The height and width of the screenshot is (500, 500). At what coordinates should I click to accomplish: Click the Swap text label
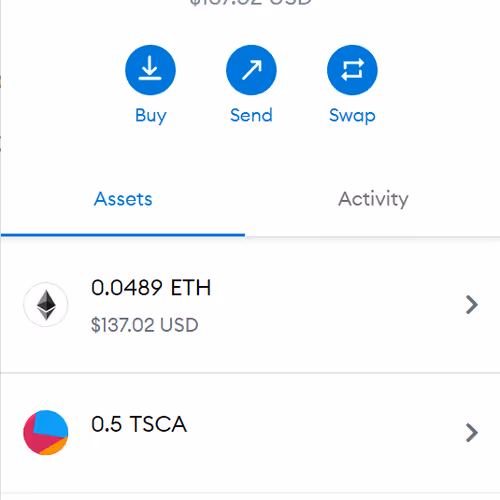coord(352,116)
